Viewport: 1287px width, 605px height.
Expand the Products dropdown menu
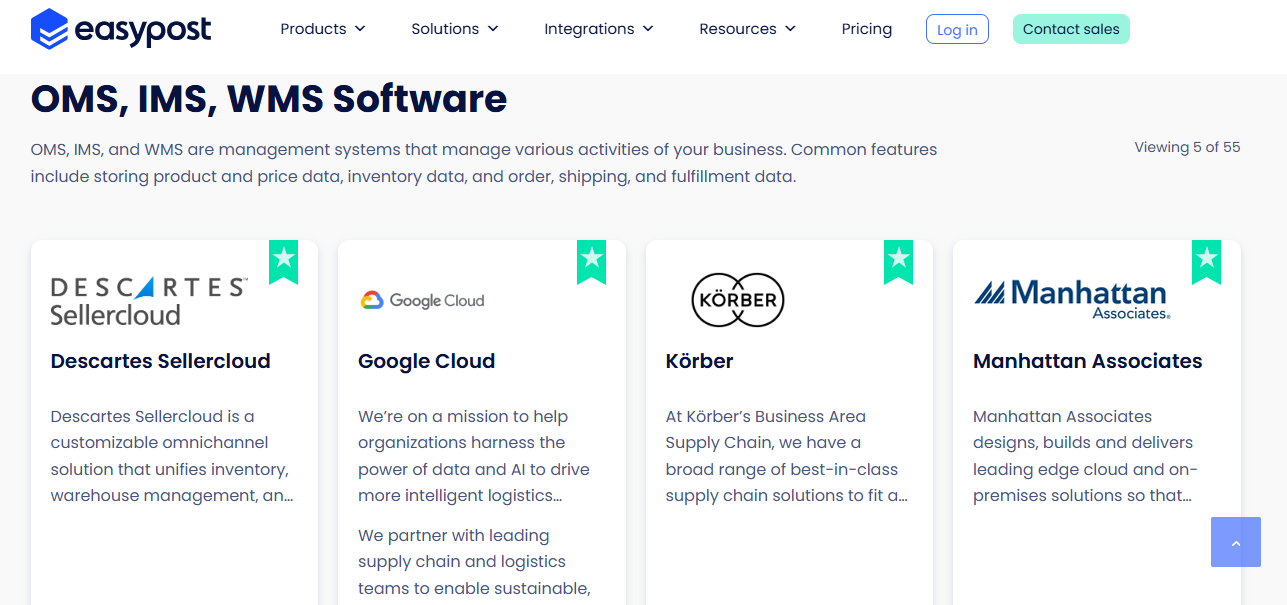point(323,29)
